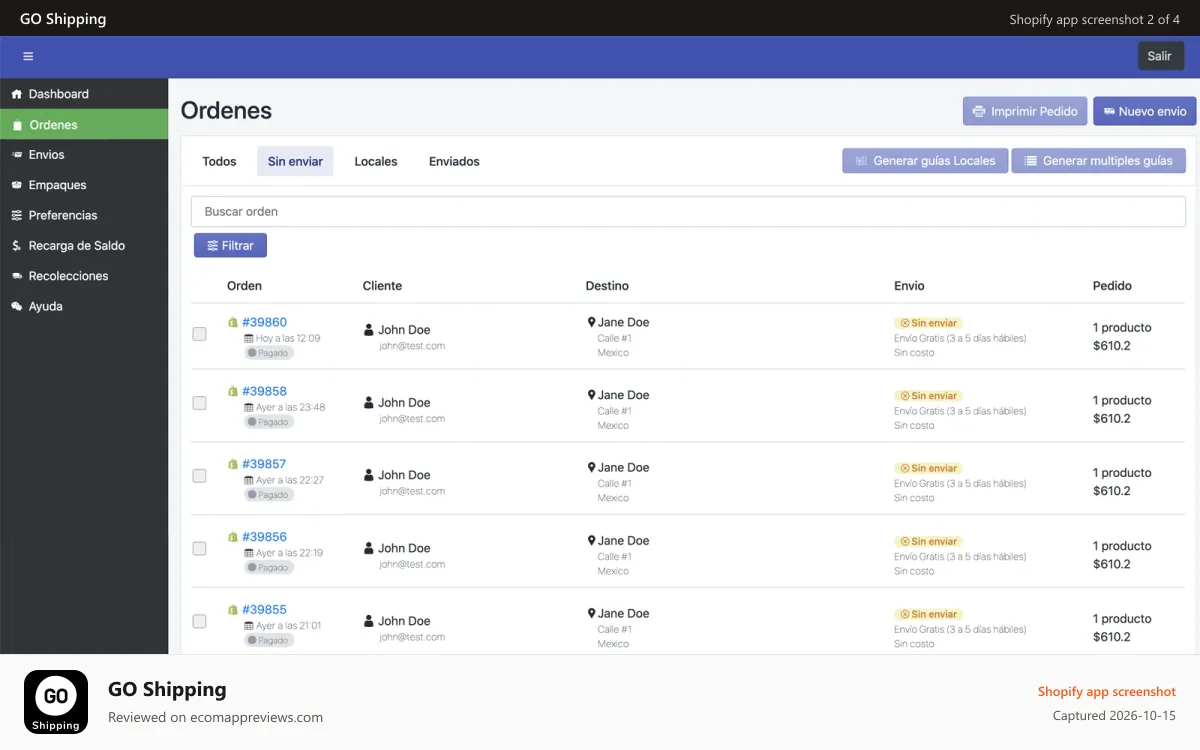Check the box for order #39857
This screenshot has height=750, width=1200.
(199, 476)
